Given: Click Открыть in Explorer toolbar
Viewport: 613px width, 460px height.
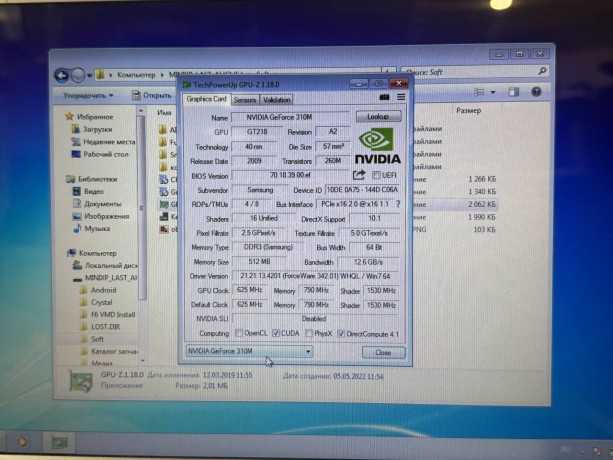Looking at the screenshot, I should pyautogui.click(x=152, y=95).
